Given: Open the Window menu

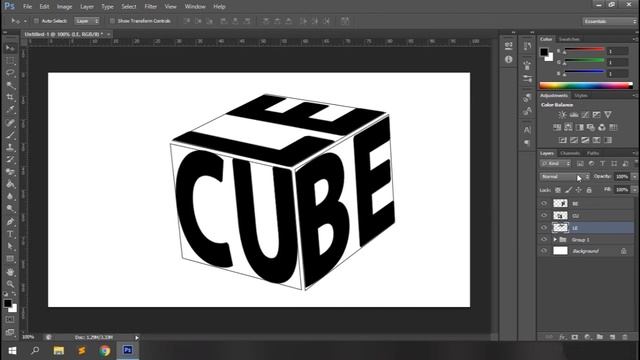Looking at the screenshot, I should [195, 7].
